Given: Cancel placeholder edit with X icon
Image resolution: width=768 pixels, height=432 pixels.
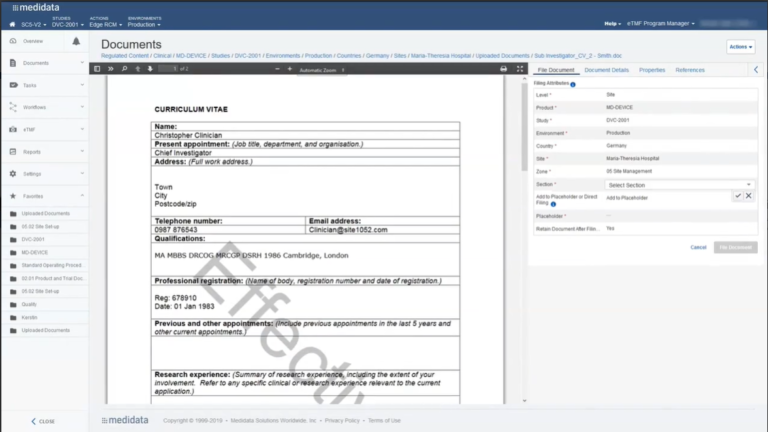Looking at the screenshot, I should tap(748, 196).
